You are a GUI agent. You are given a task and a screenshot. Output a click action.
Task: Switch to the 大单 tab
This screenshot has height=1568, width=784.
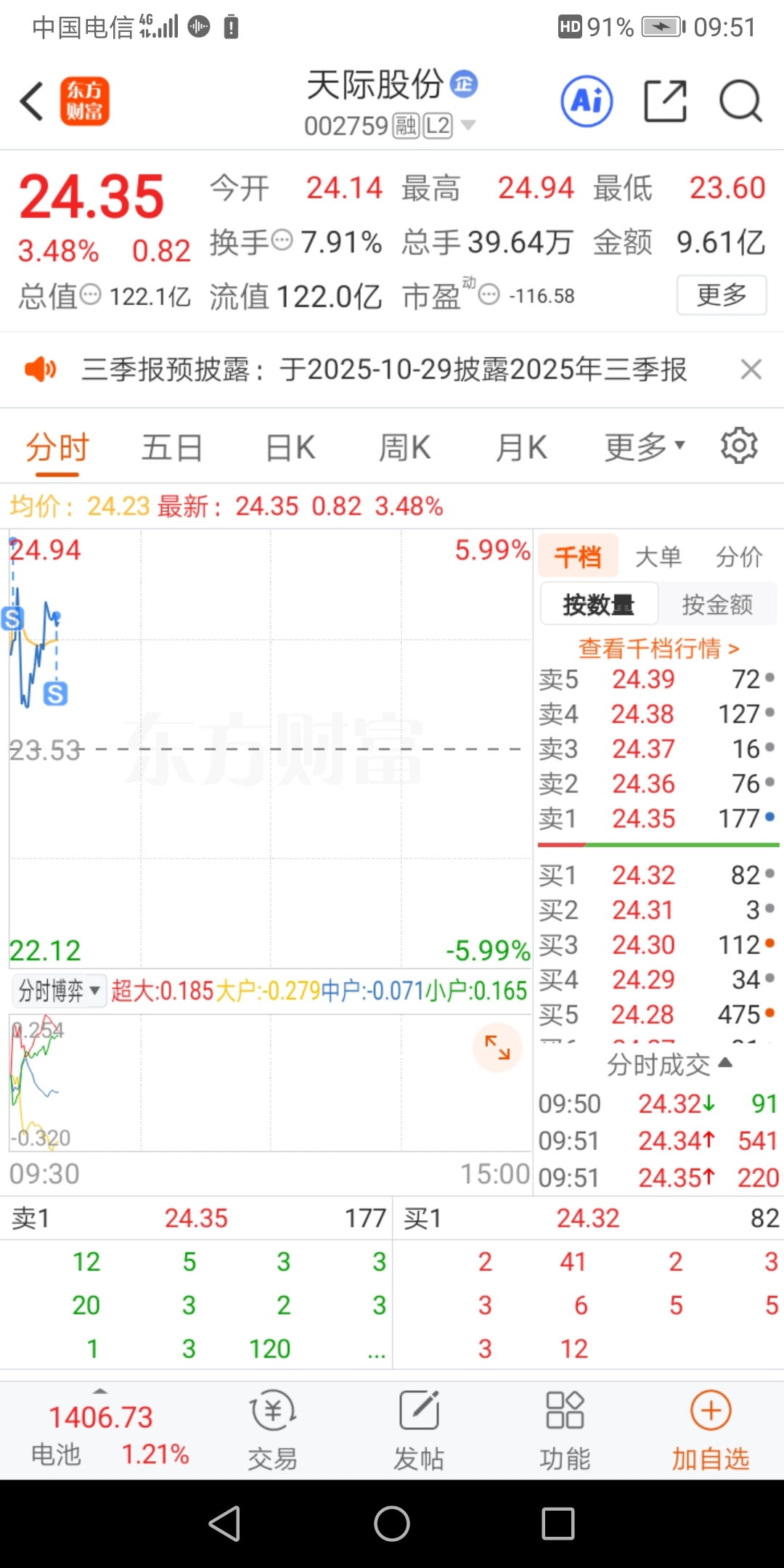658,557
